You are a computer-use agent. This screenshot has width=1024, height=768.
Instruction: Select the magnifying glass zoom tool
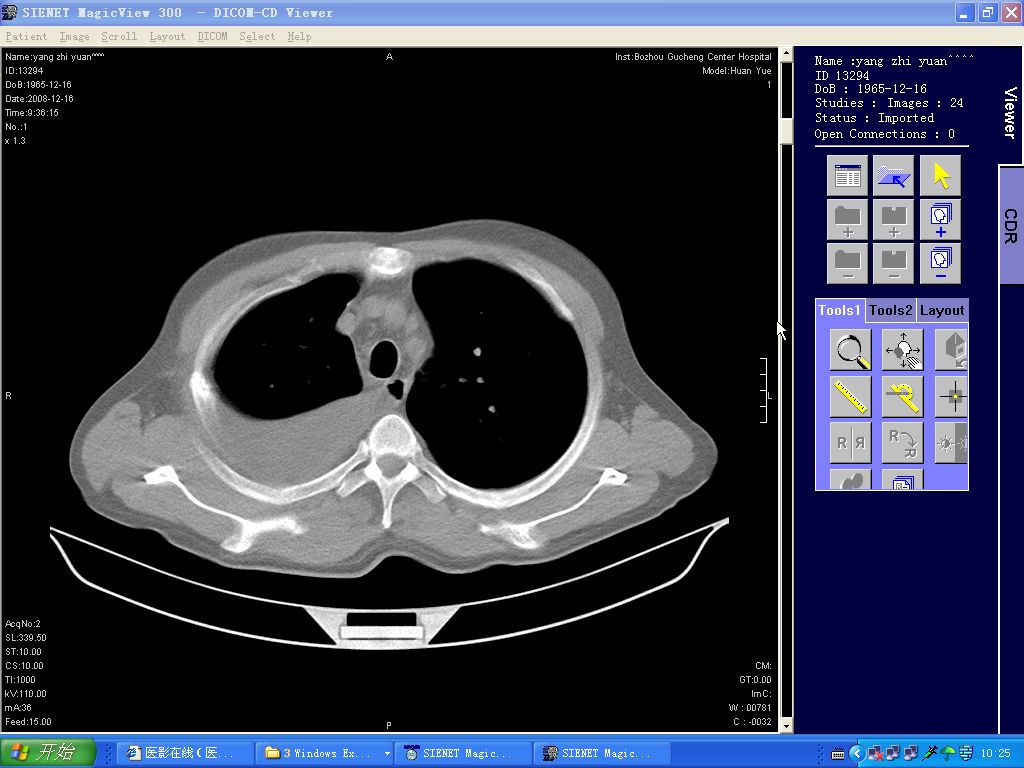pyautogui.click(x=850, y=349)
